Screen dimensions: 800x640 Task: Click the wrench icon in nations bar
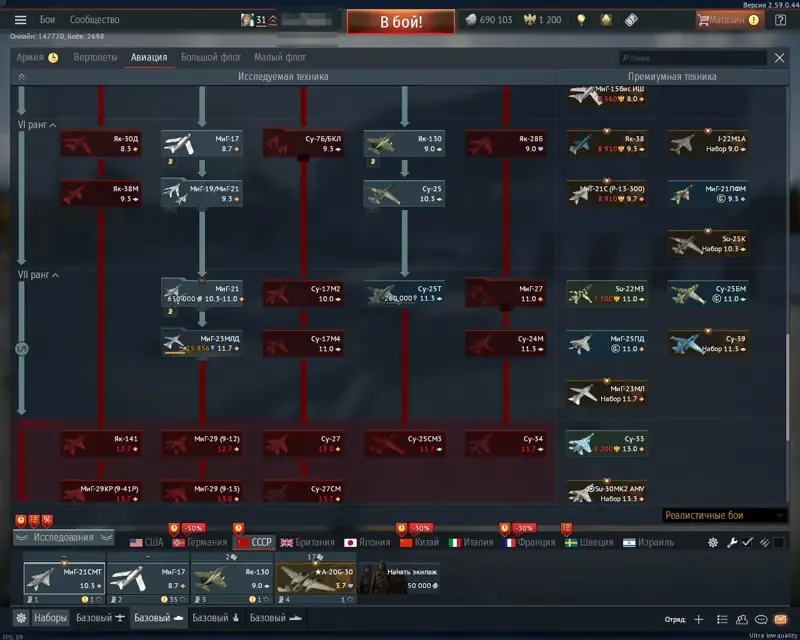click(732, 543)
